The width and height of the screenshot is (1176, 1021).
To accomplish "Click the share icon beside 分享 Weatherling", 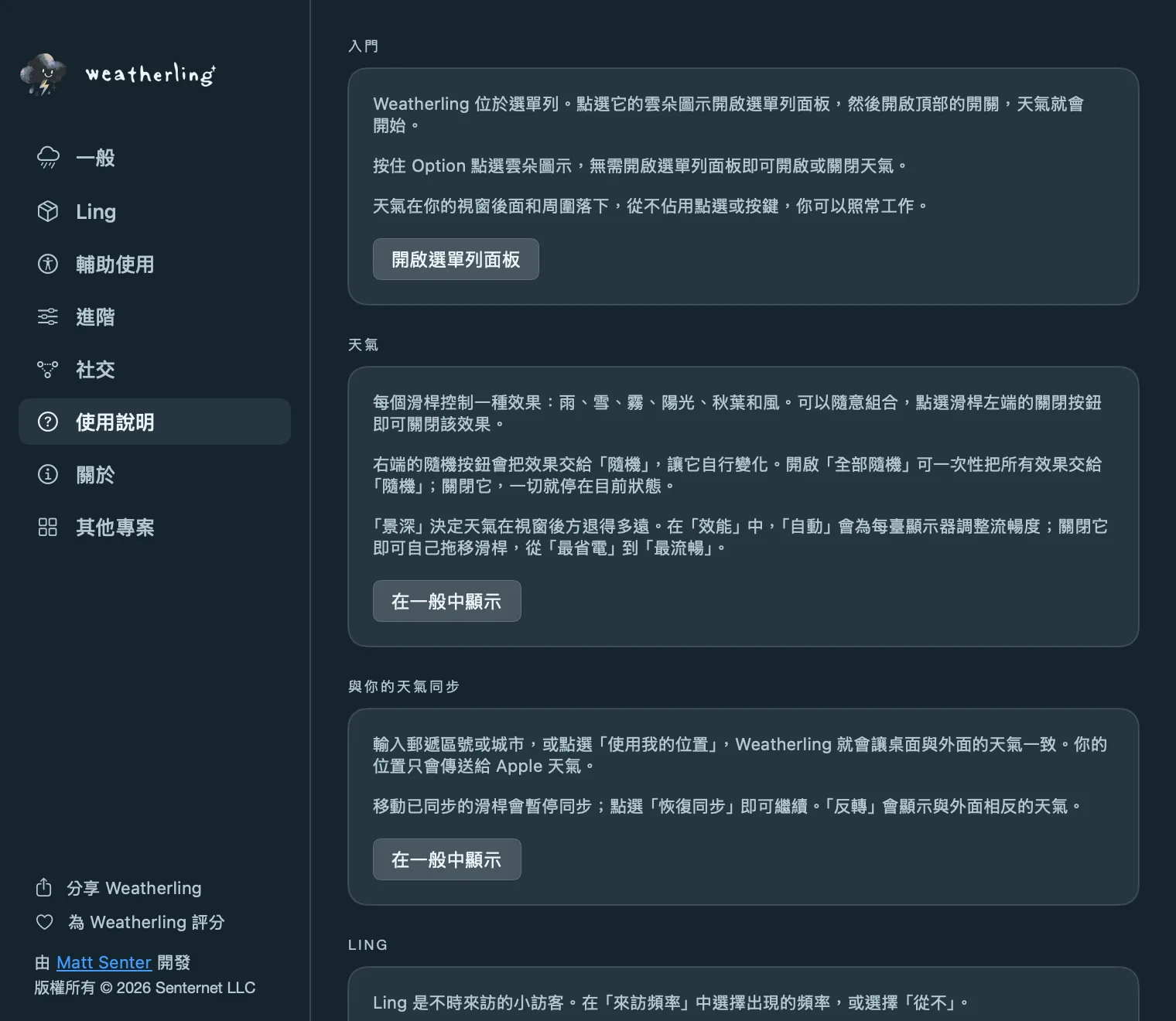I will [x=44, y=887].
